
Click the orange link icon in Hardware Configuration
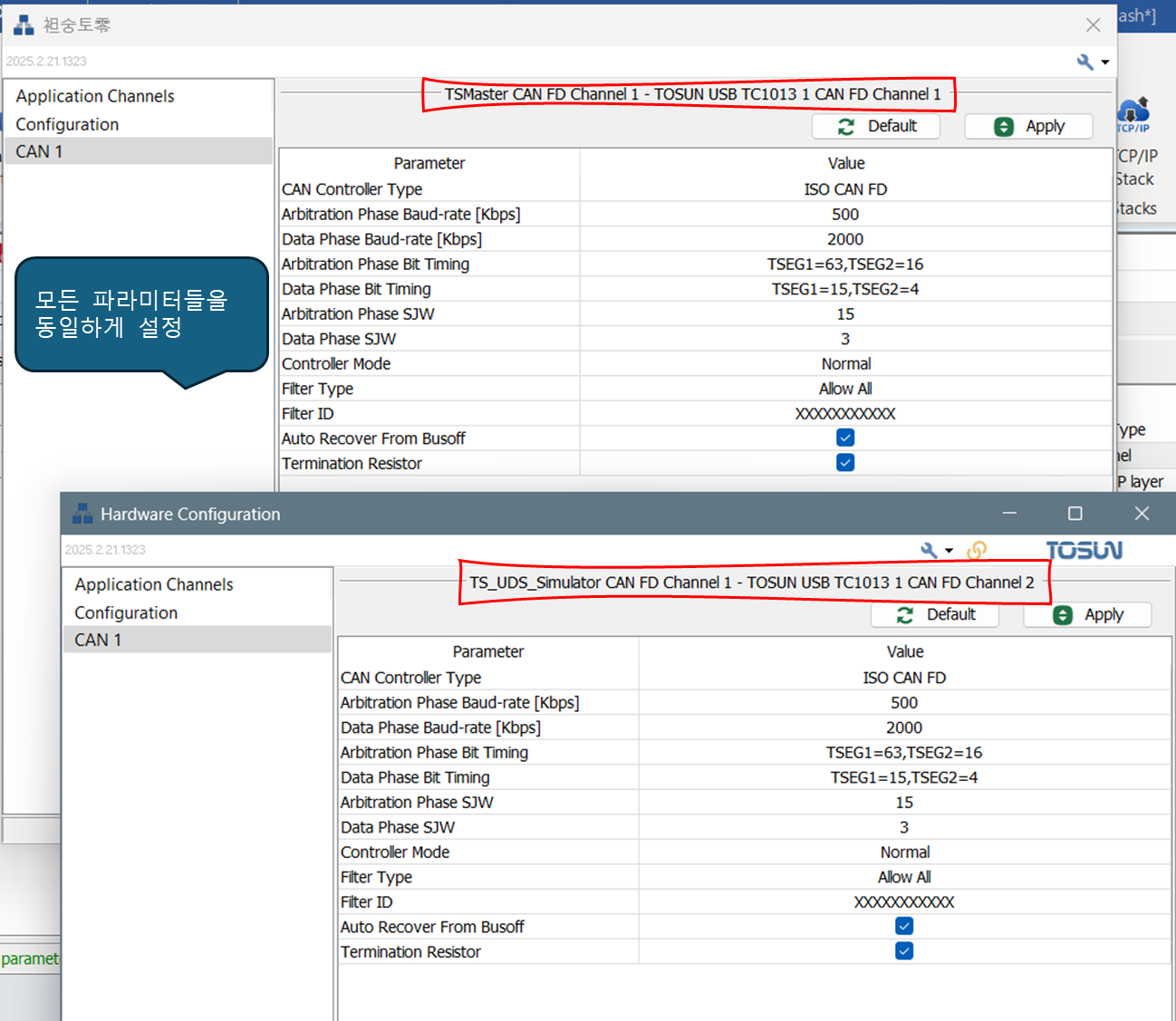[x=977, y=550]
